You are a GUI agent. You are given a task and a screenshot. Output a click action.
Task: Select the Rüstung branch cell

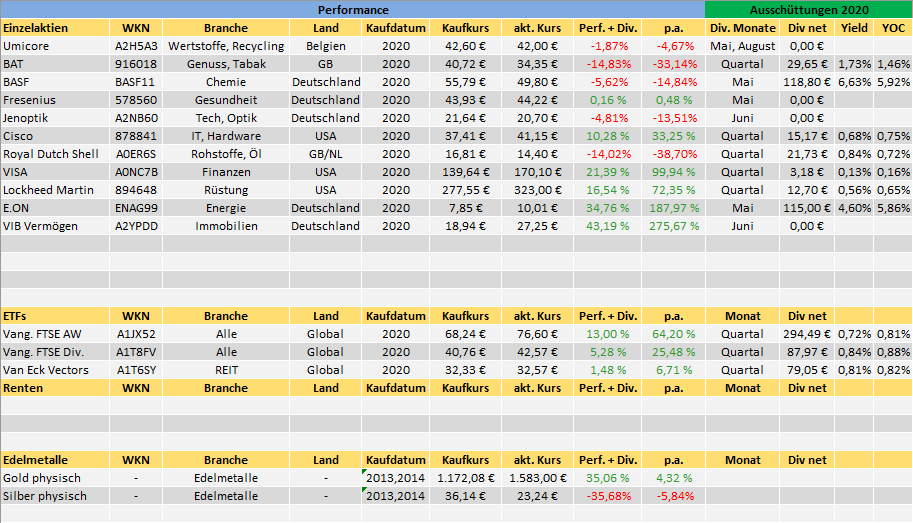point(226,190)
